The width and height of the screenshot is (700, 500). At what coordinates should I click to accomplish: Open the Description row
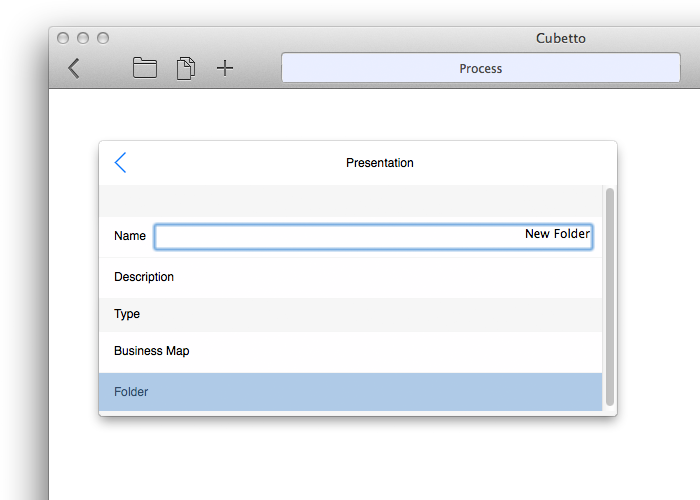[x=350, y=277]
